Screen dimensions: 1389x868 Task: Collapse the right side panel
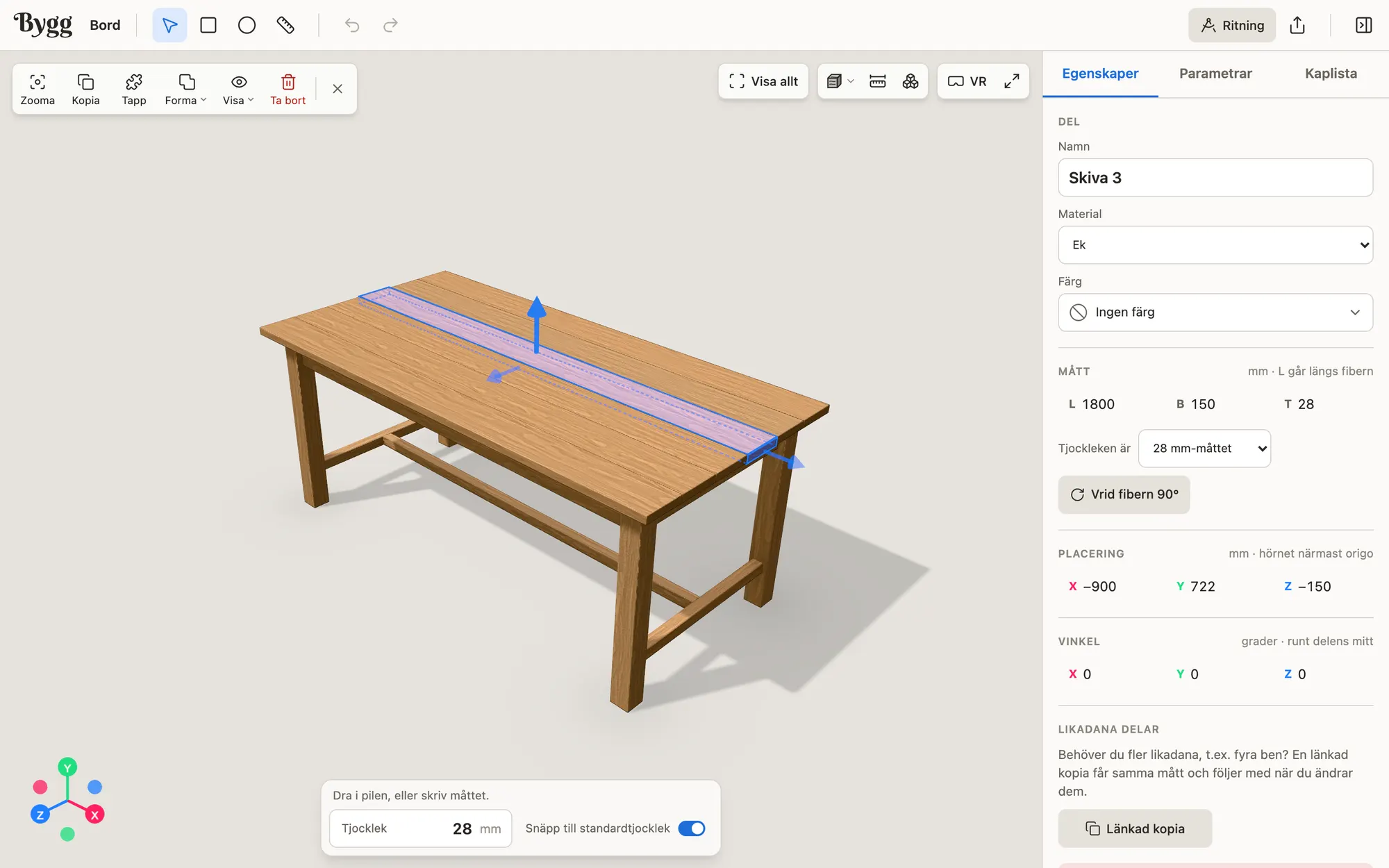[x=1363, y=26]
